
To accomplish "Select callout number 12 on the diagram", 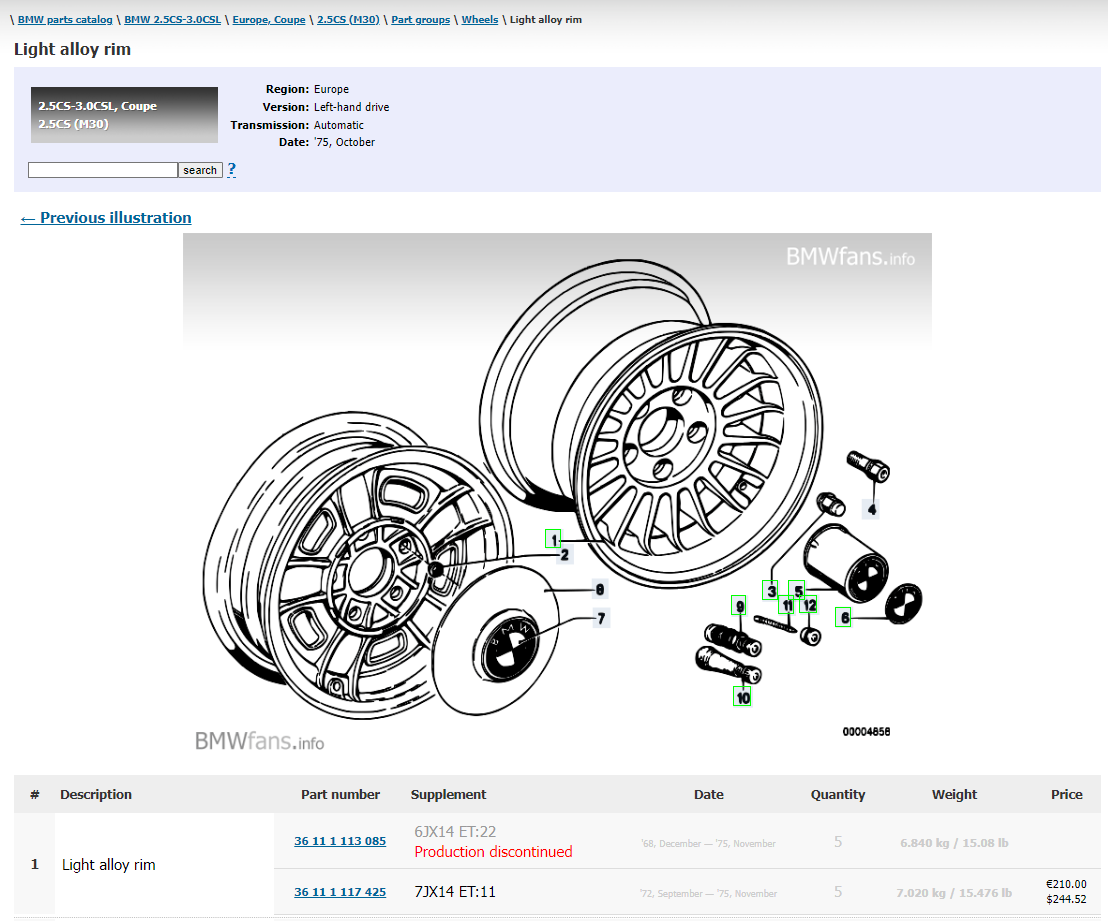I will [809, 605].
